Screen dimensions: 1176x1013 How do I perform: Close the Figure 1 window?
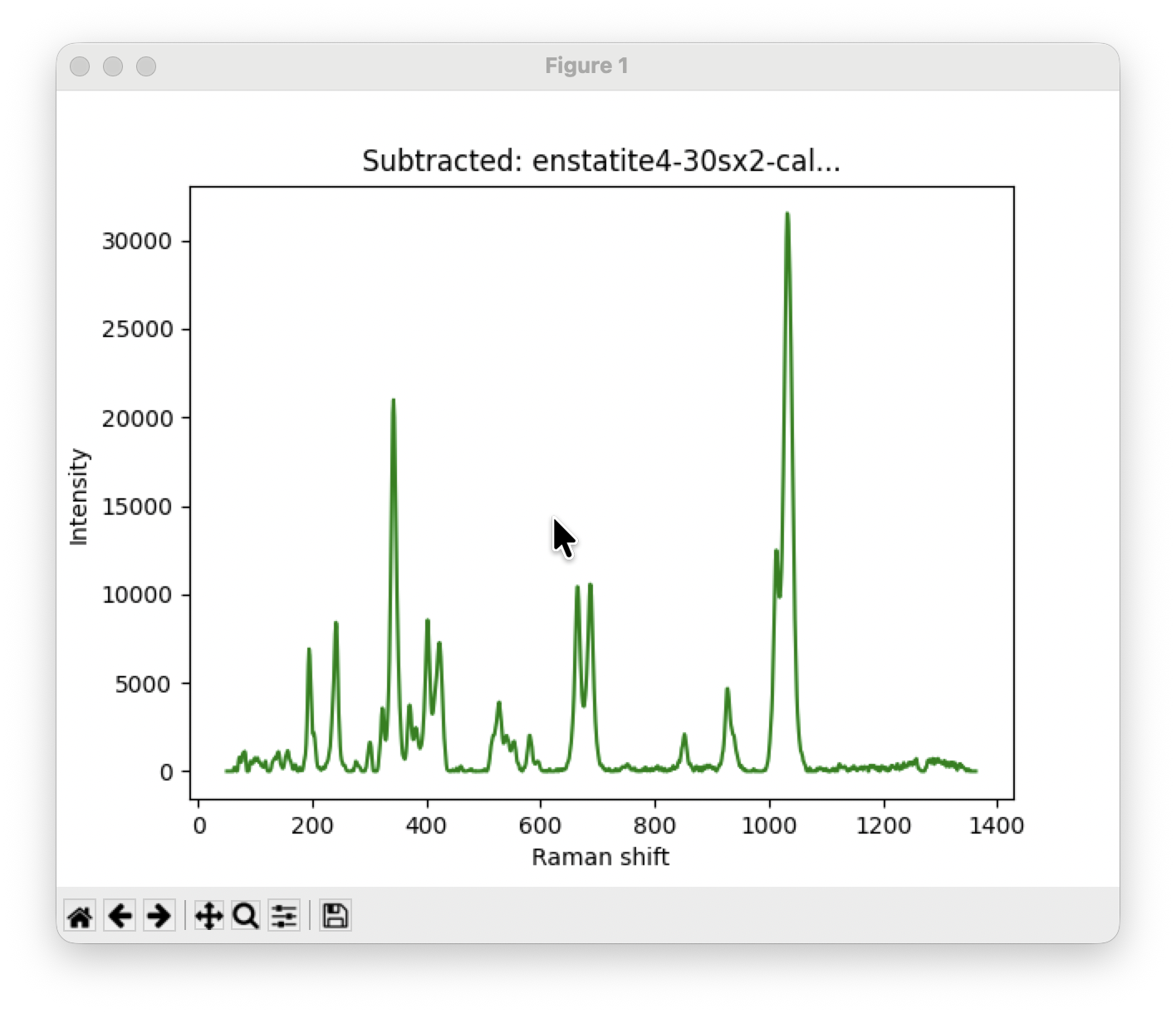click(80, 66)
